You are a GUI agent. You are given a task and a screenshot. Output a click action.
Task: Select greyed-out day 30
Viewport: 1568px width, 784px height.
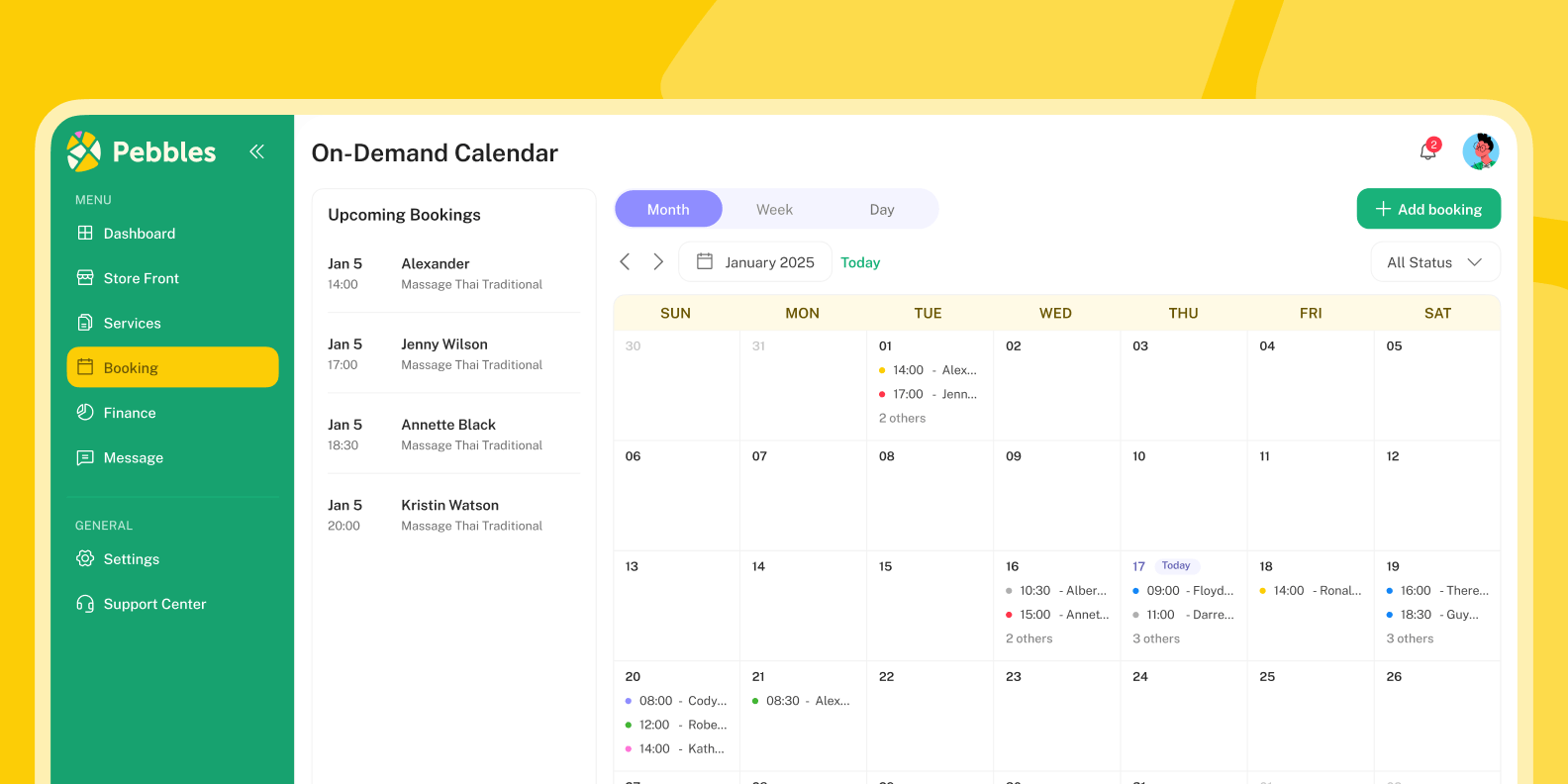click(676, 385)
